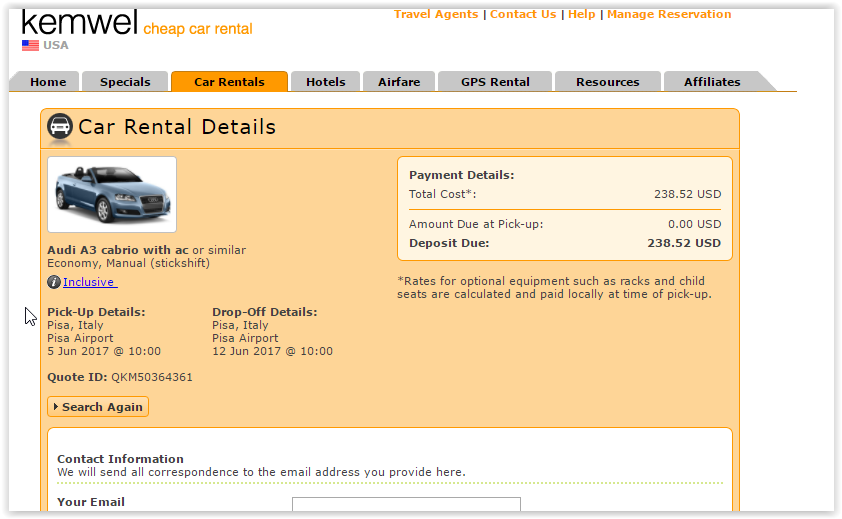842x519 pixels.
Task: Click the Total Cost 238.52 USD value
Action: (x=687, y=194)
